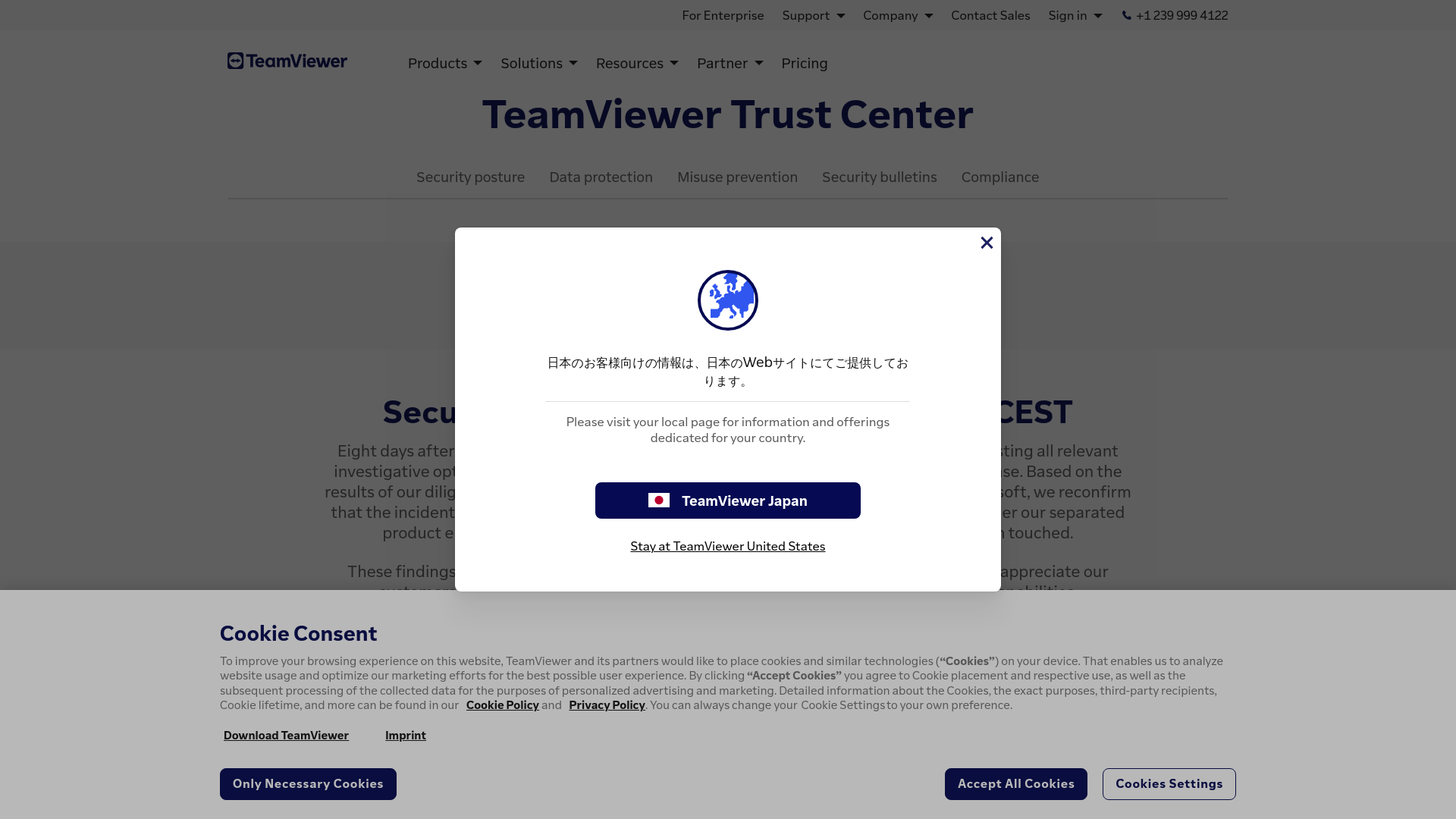The image size is (1456, 819).
Task: Close the regional redirect dialog
Action: [986, 242]
